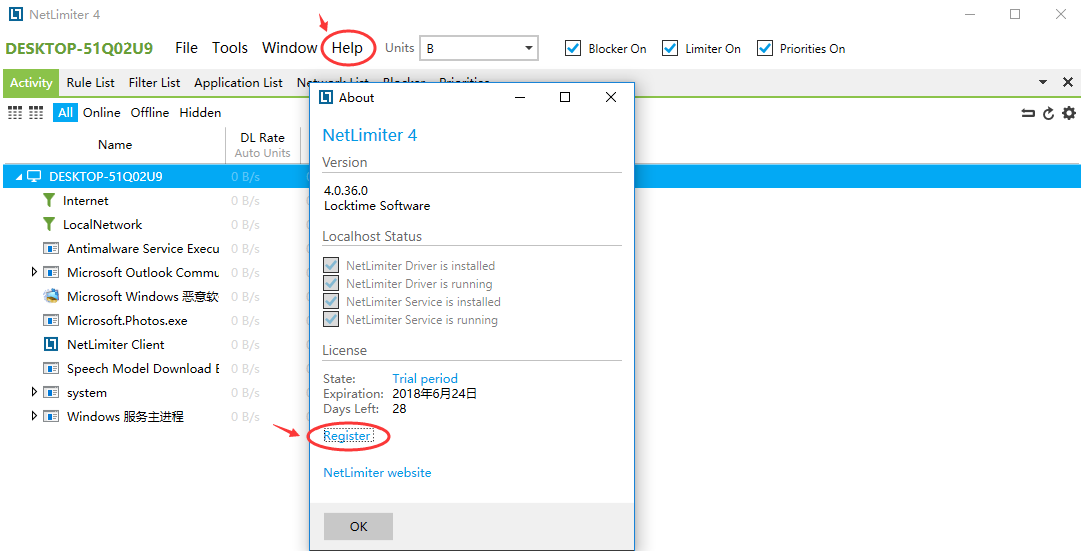Minimize the About dialog
The width and height of the screenshot is (1083, 551).
coord(521,97)
